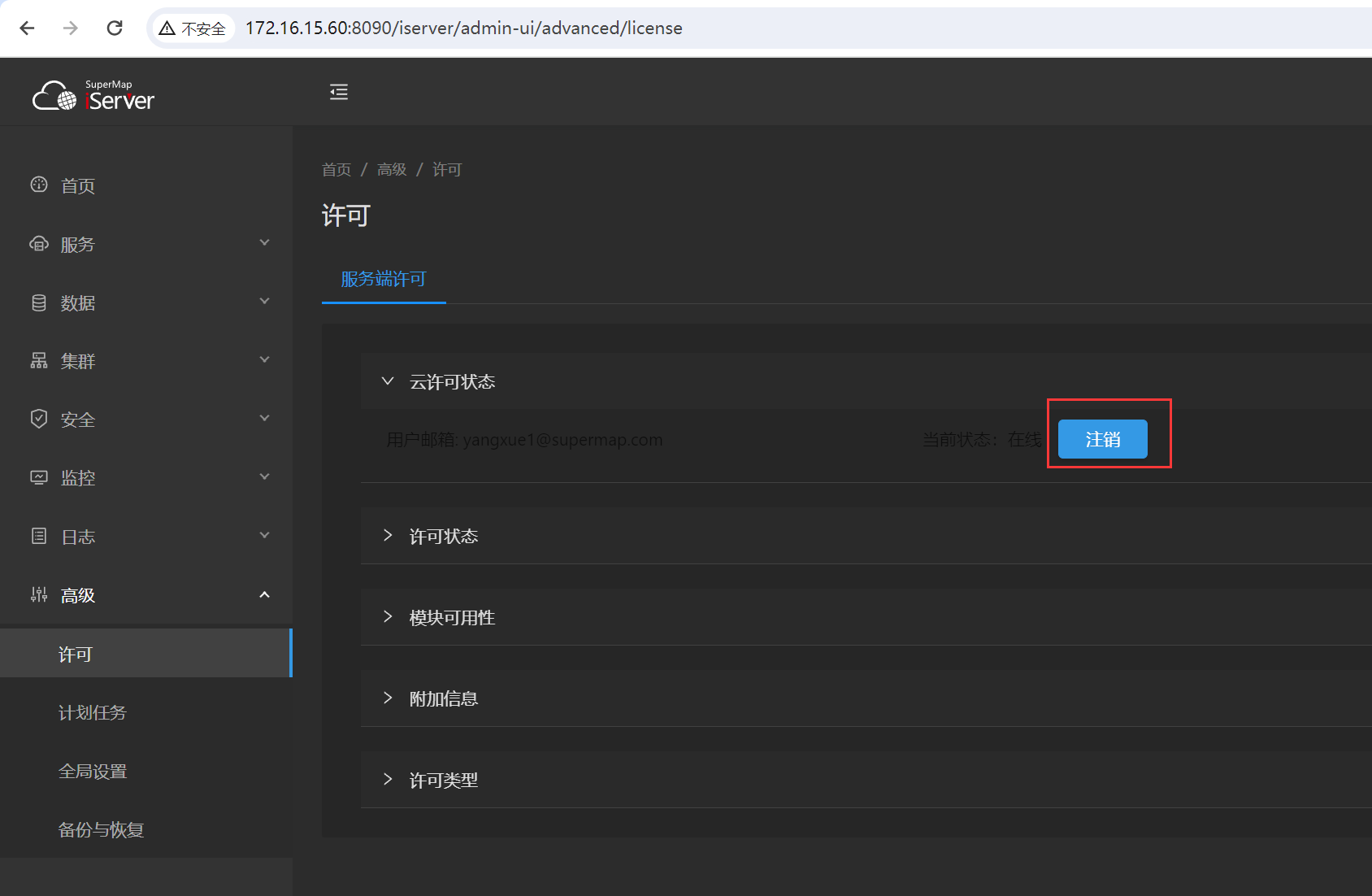Click the 日志 sidebar label

[78, 537]
